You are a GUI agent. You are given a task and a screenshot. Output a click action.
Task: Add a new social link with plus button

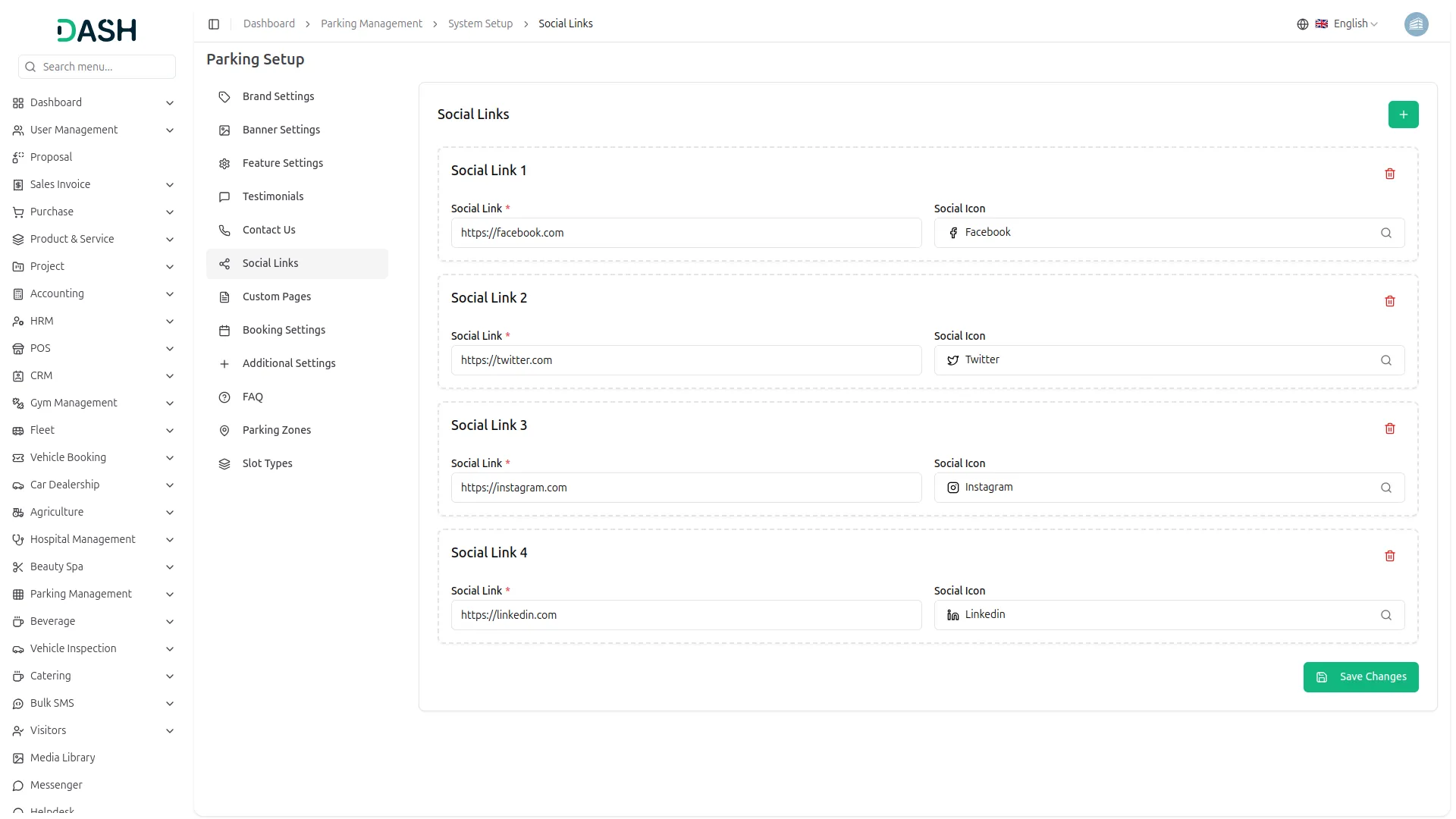pyautogui.click(x=1403, y=115)
